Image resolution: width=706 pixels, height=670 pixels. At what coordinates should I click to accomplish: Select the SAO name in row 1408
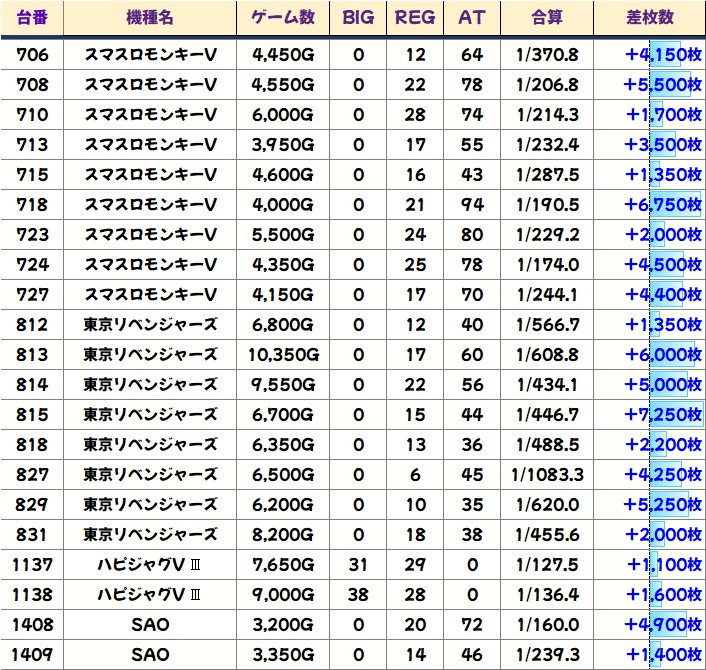pyautogui.click(x=150, y=625)
